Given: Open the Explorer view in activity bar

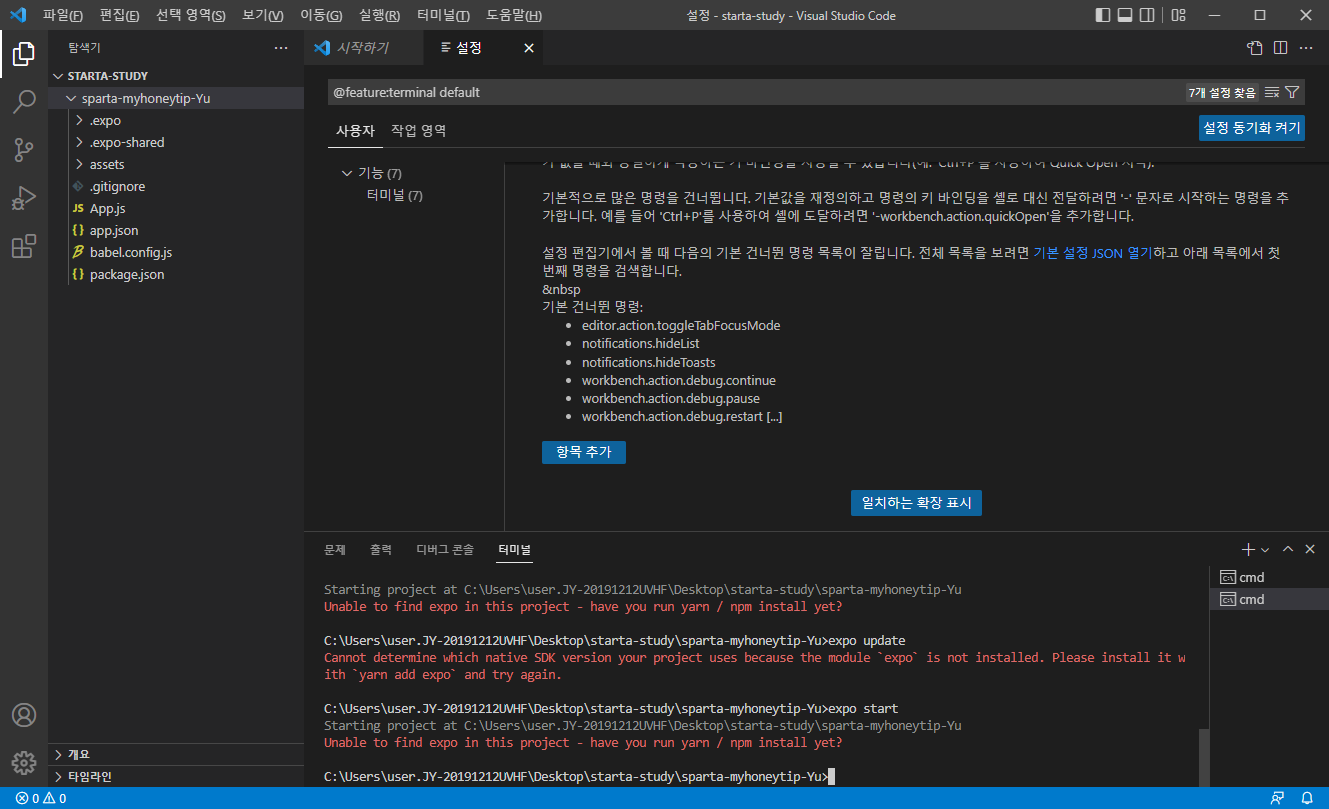Looking at the screenshot, I should (24, 54).
